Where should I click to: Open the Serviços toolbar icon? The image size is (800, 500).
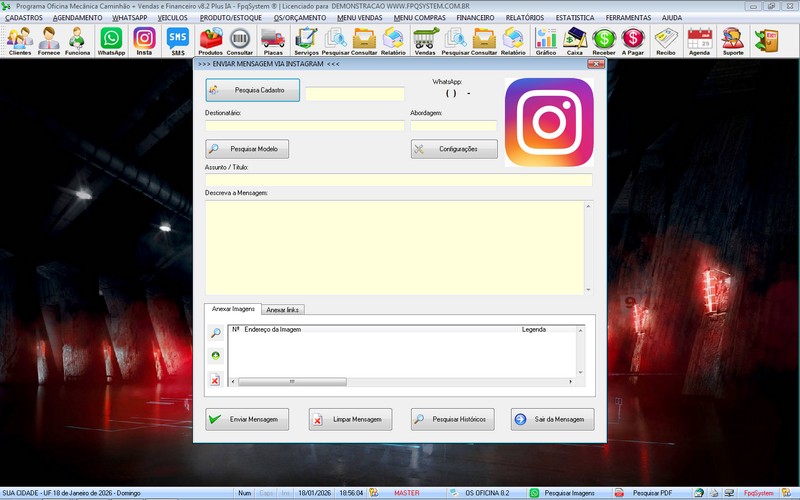coord(306,41)
